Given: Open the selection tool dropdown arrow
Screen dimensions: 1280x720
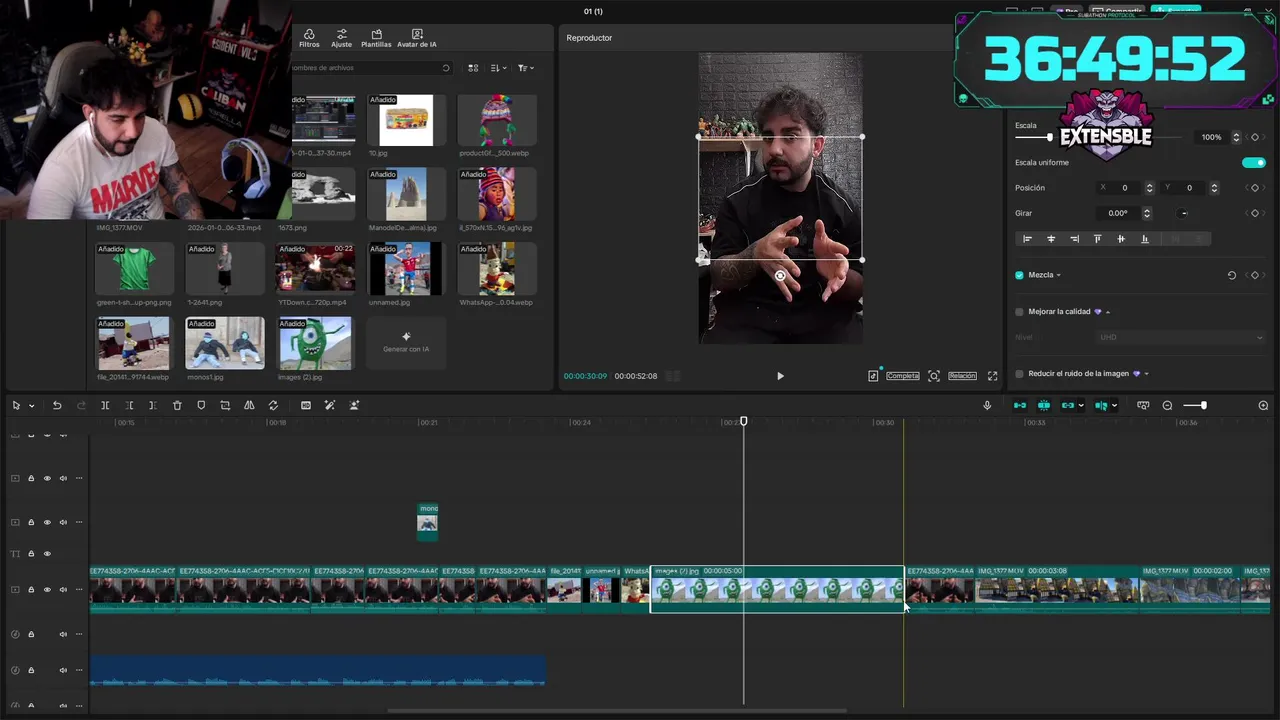Looking at the screenshot, I should click(31, 406).
